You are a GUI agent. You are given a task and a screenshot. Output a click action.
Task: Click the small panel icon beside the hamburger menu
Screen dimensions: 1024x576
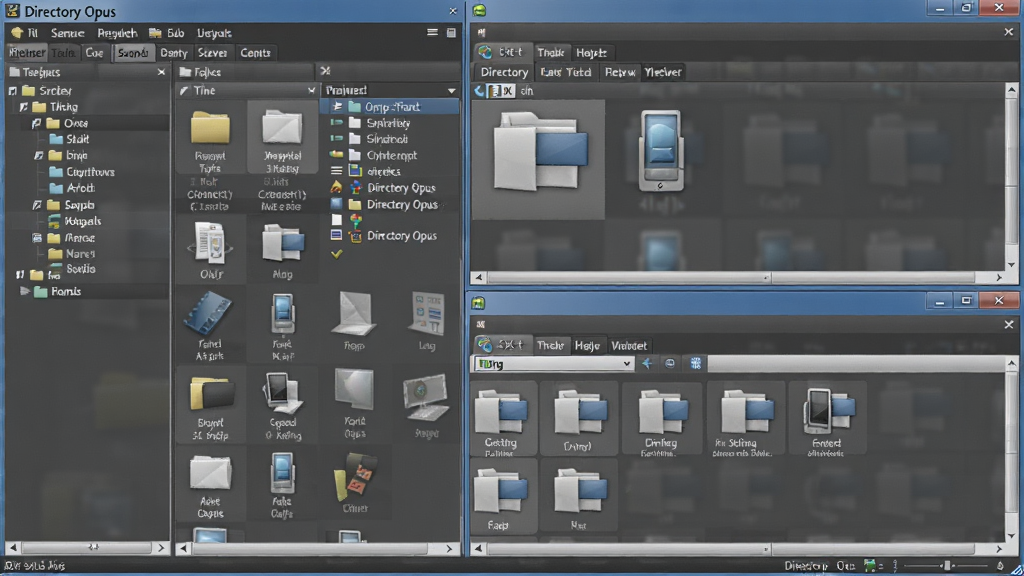pos(451,32)
